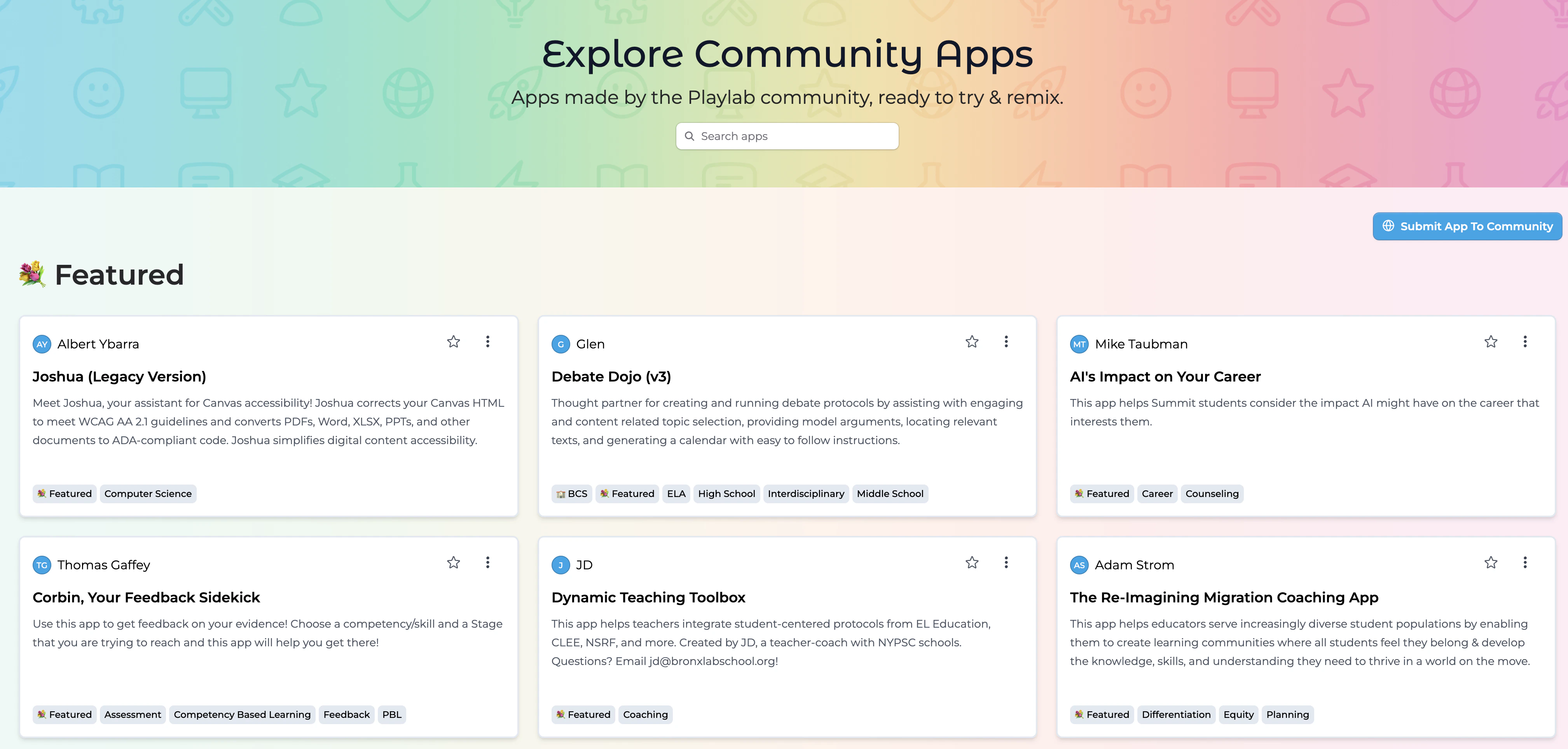This screenshot has height=749, width=1568.
Task: Click Adam Strom's AS avatar icon
Action: click(x=1079, y=565)
